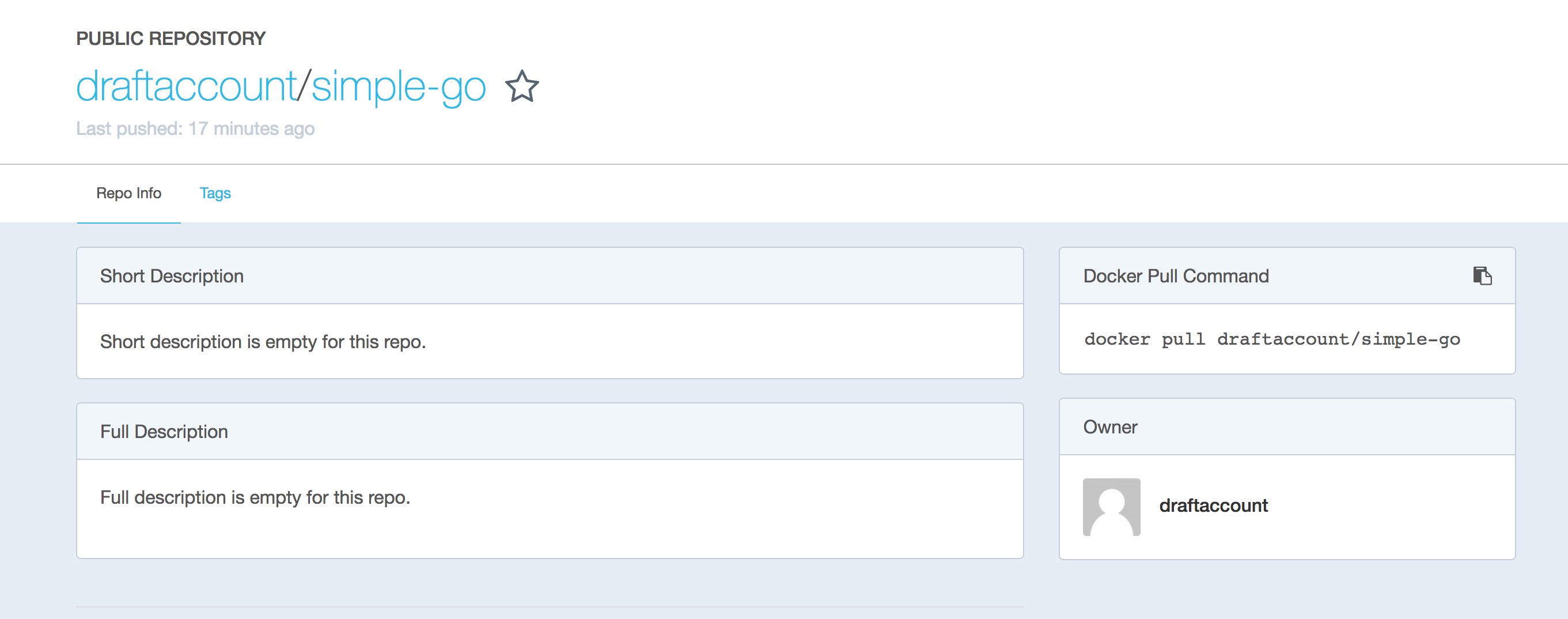Open the simple-go repository name link

click(x=399, y=87)
